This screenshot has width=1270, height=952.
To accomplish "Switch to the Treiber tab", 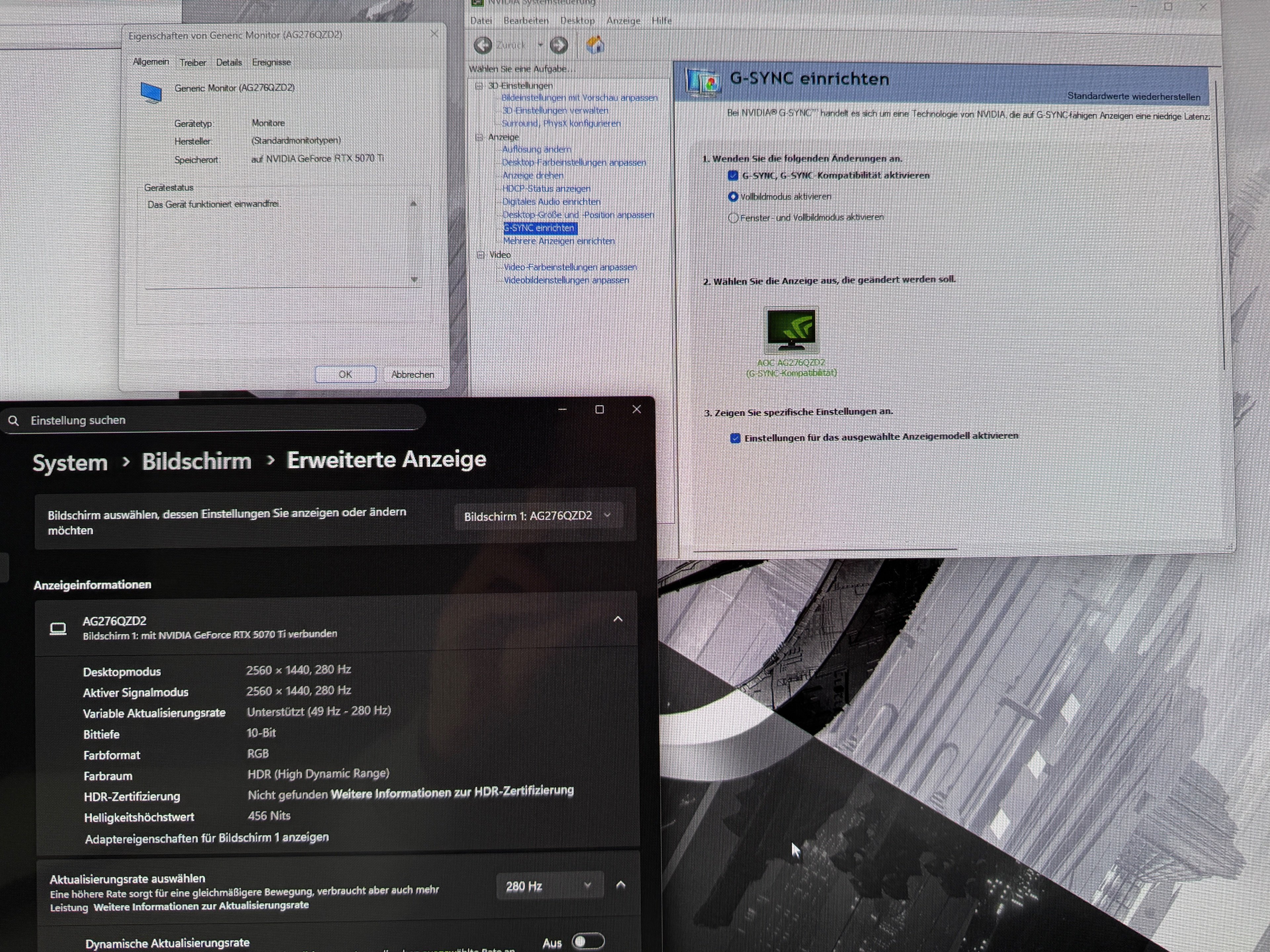I will pos(192,62).
